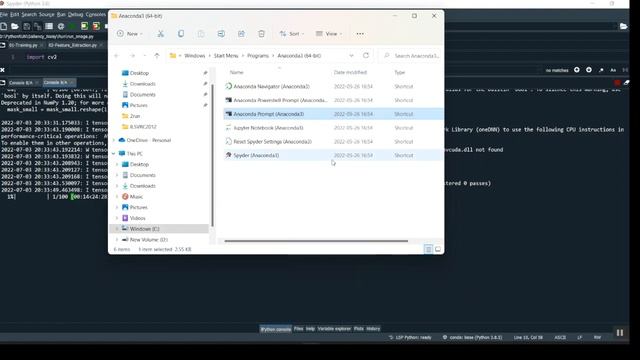This screenshot has width=640, height=360.
Task: Open Spyder Debug menu
Action: coord(76,14)
